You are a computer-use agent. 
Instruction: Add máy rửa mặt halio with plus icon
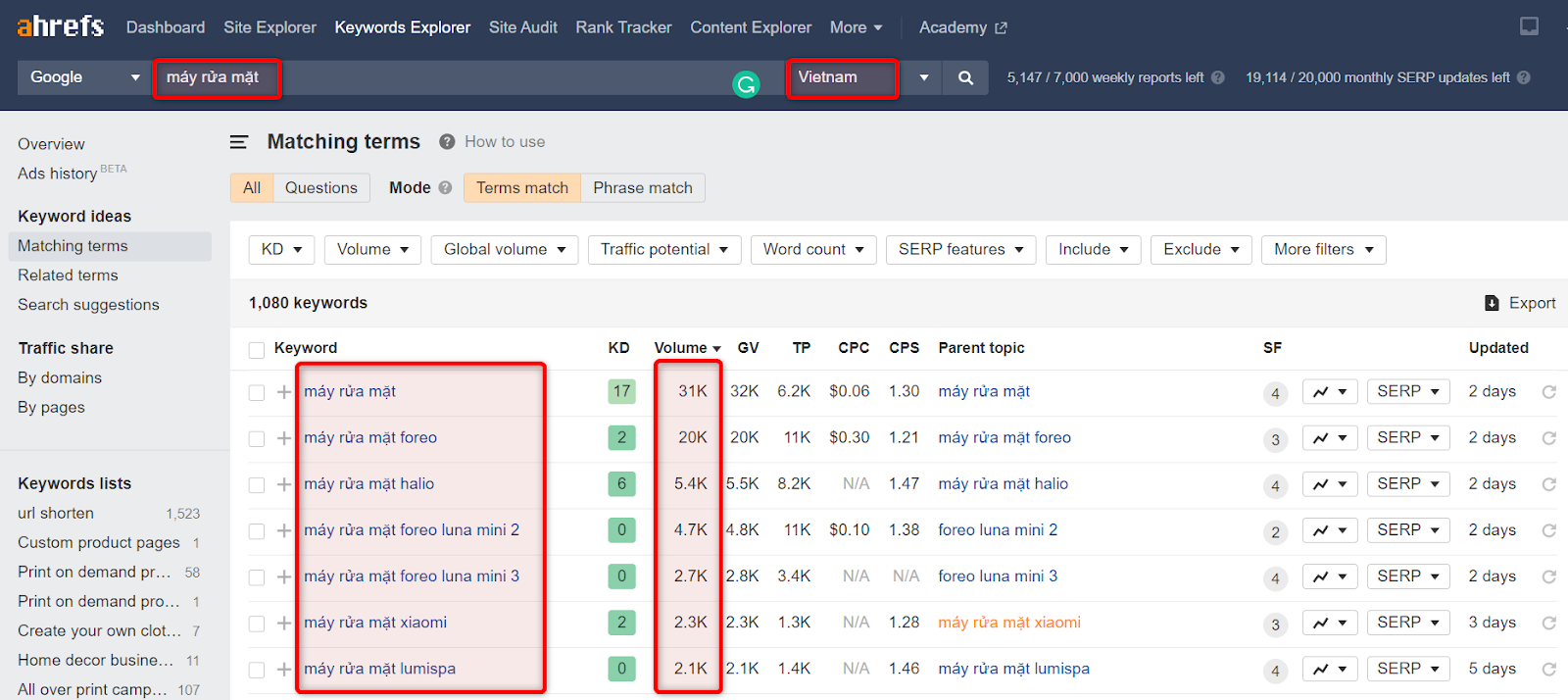(x=284, y=484)
